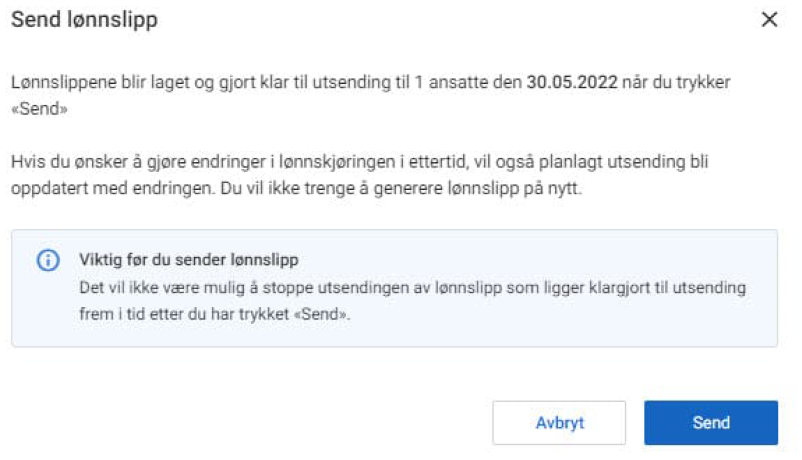
Task: Click the dialog title Send lønnslipp
Action: [84, 20]
